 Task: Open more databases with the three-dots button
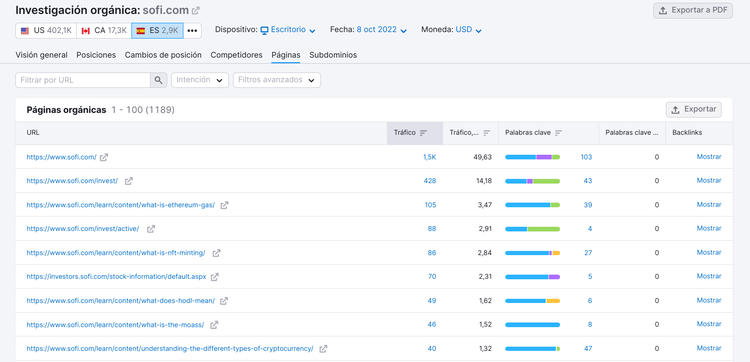click(192, 31)
